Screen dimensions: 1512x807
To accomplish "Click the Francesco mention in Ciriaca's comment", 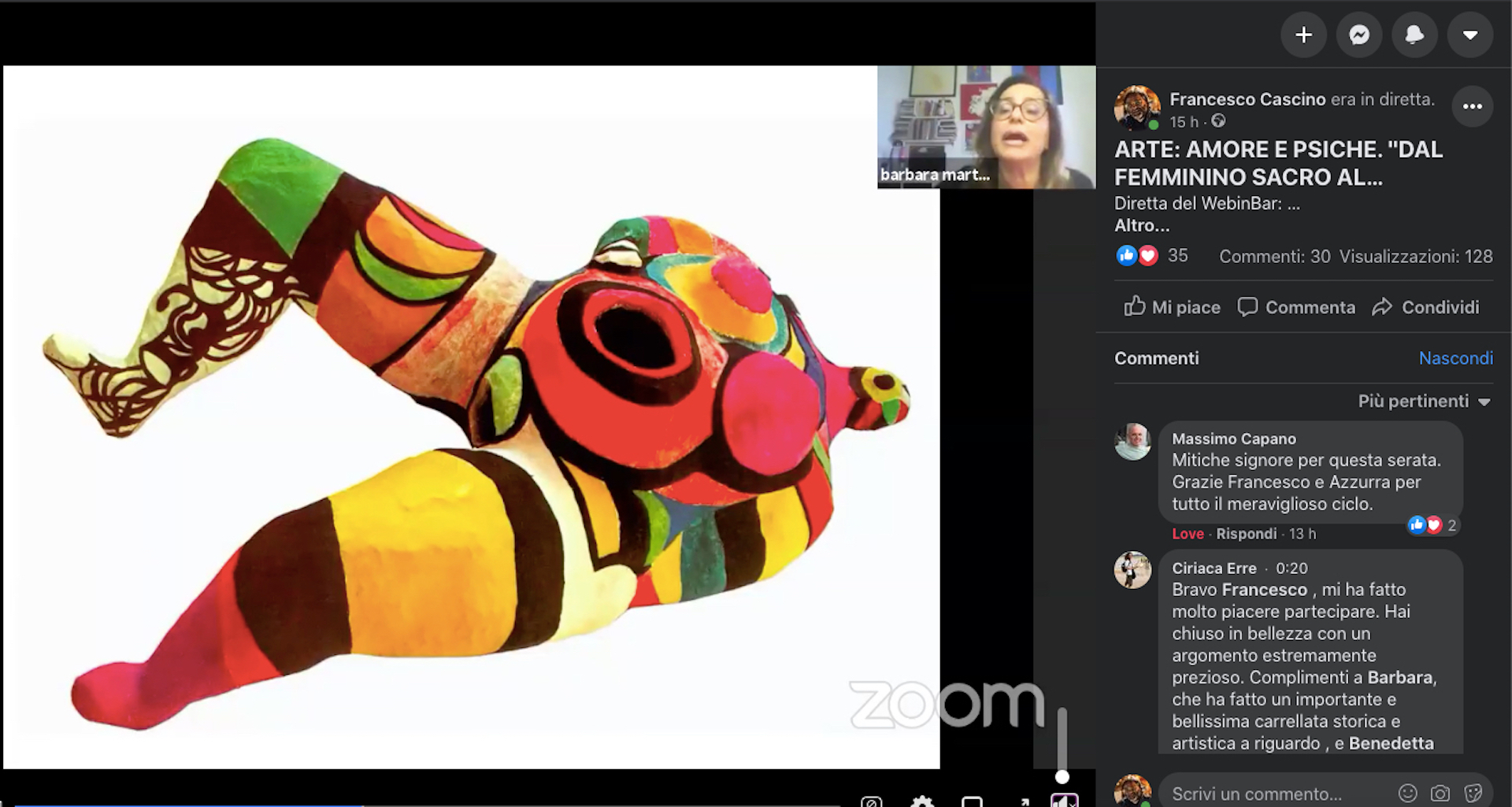I will (1264, 590).
